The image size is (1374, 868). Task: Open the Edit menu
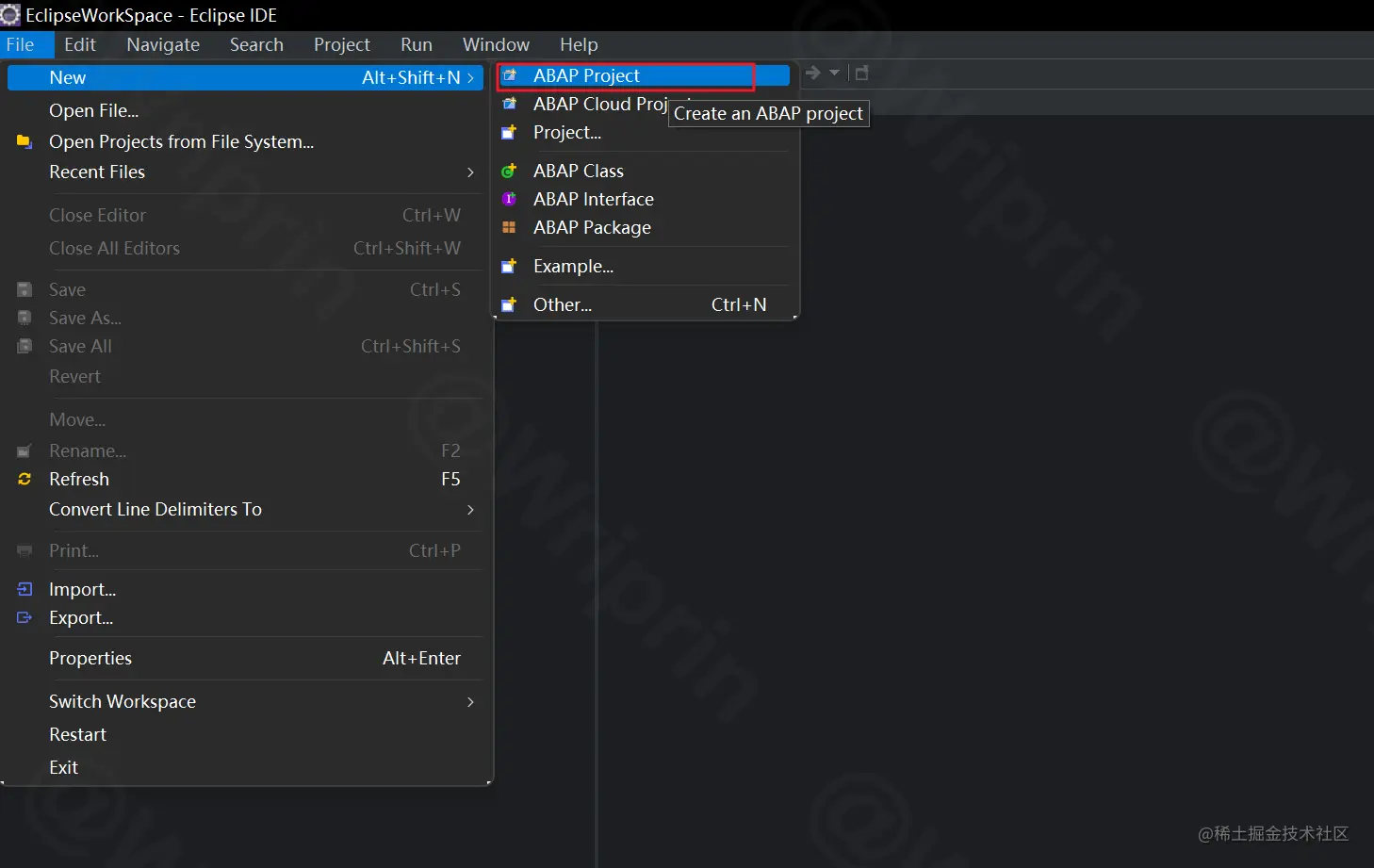tap(80, 44)
